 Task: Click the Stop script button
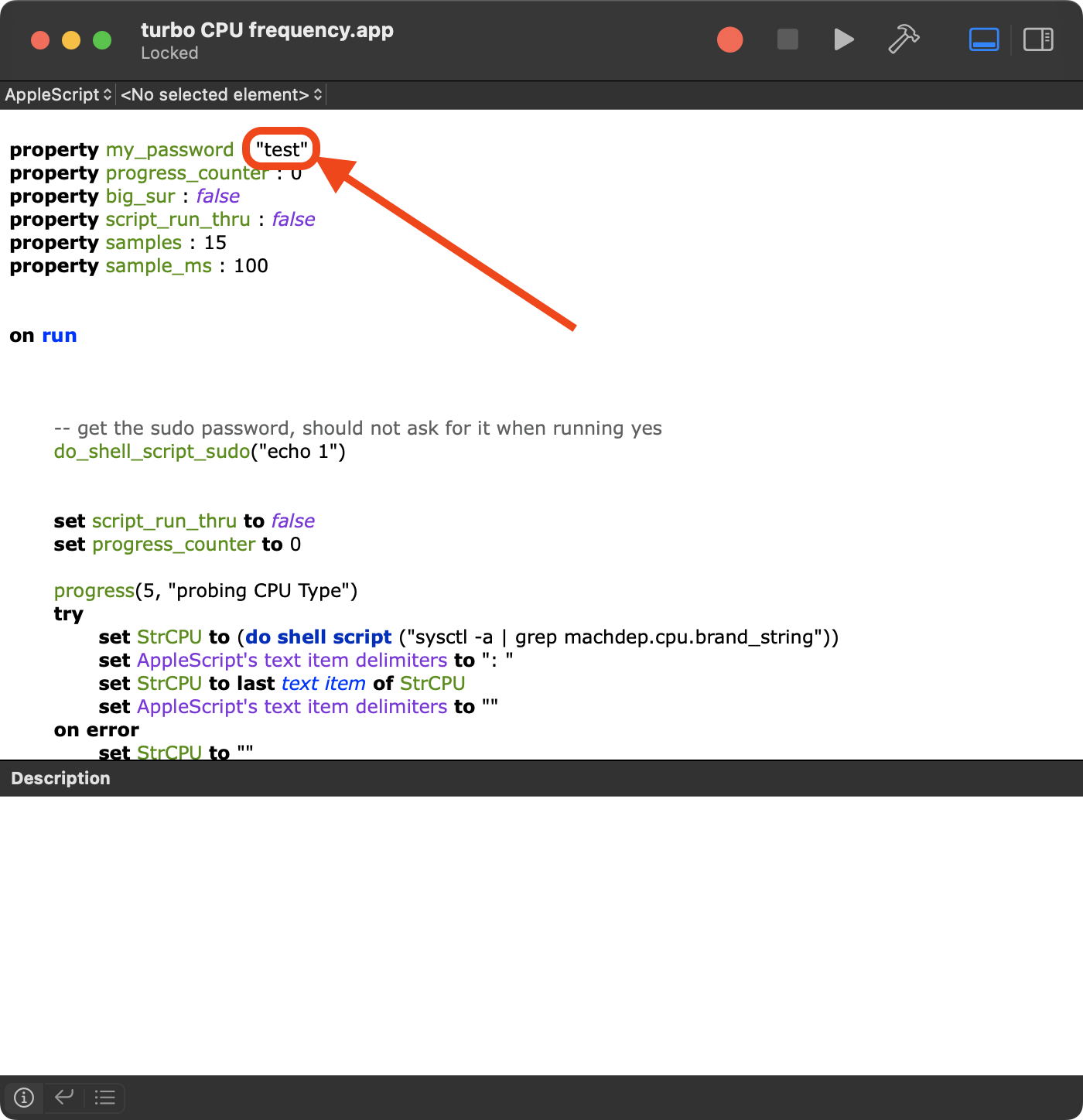[787, 39]
